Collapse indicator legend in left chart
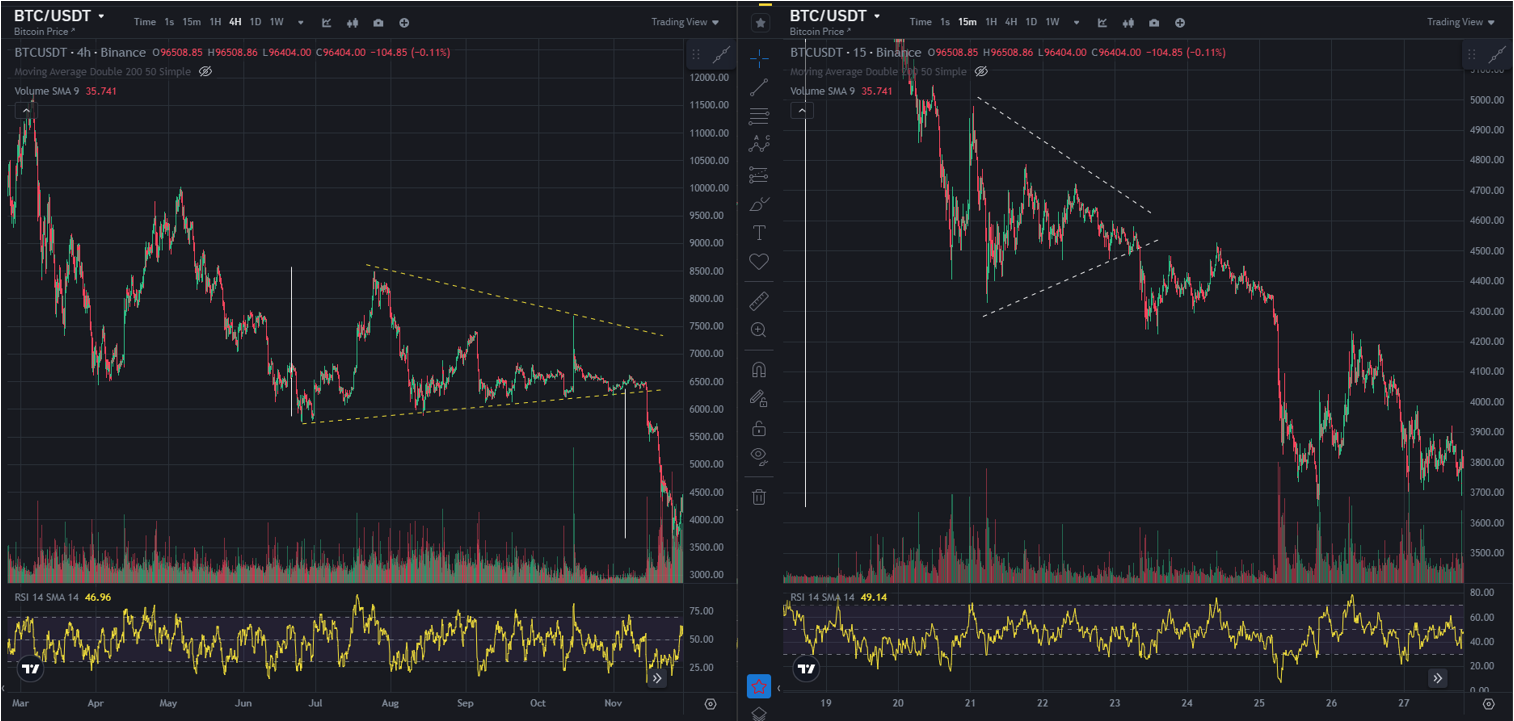This screenshot has height=721, width=1514. pyautogui.click(x=27, y=111)
